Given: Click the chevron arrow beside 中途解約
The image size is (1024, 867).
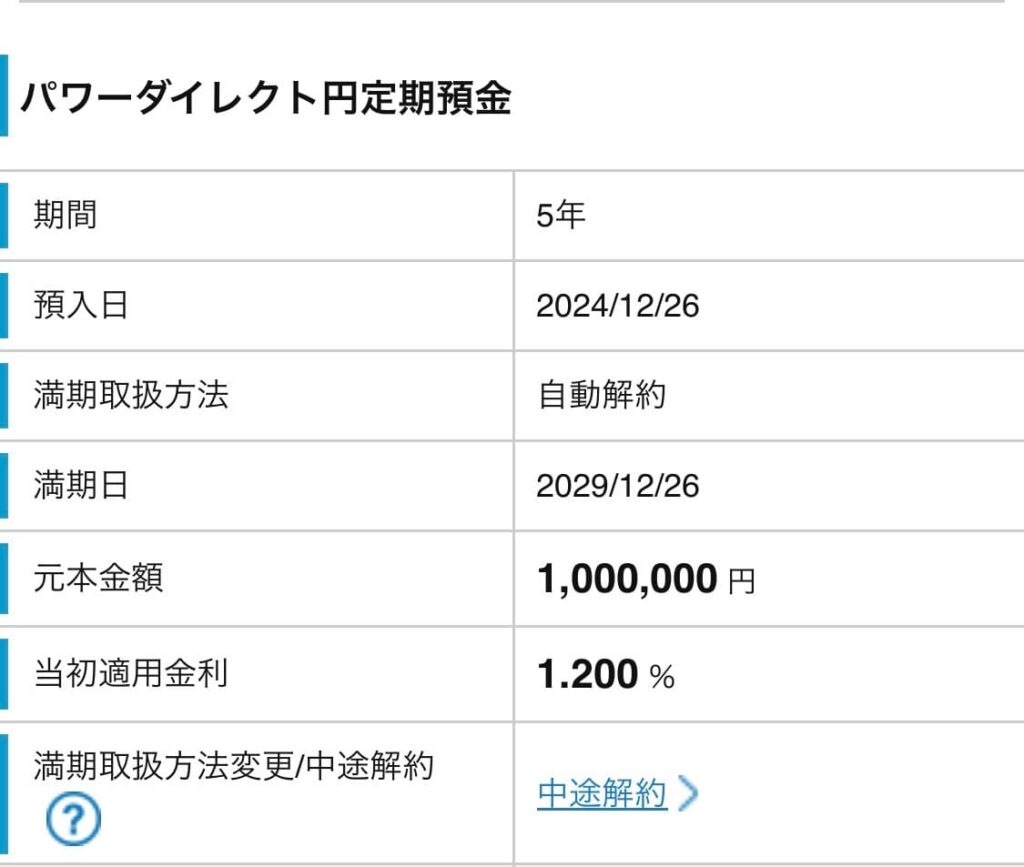Looking at the screenshot, I should pos(688,795).
